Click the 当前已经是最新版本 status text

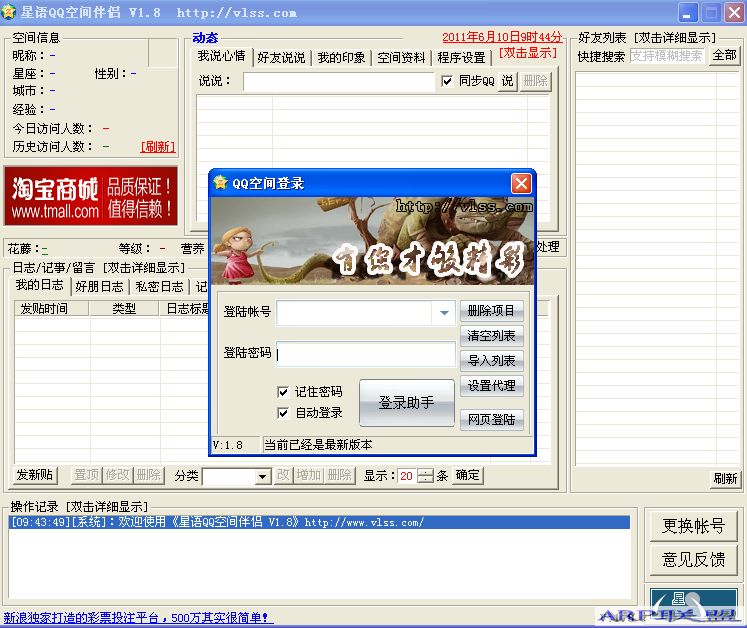click(318, 445)
